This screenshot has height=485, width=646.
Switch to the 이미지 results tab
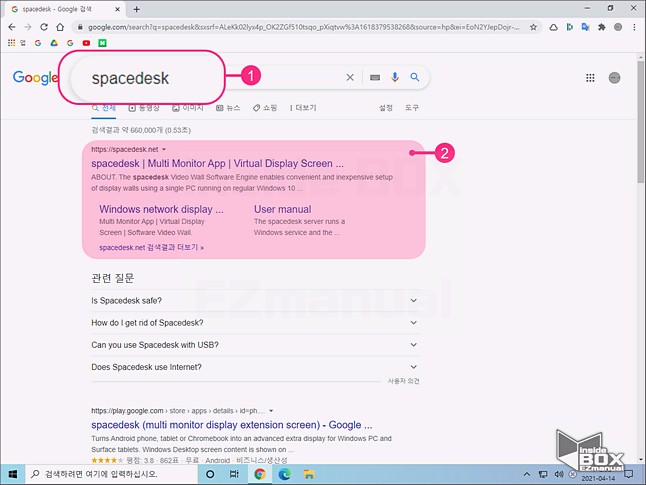[x=188, y=108]
